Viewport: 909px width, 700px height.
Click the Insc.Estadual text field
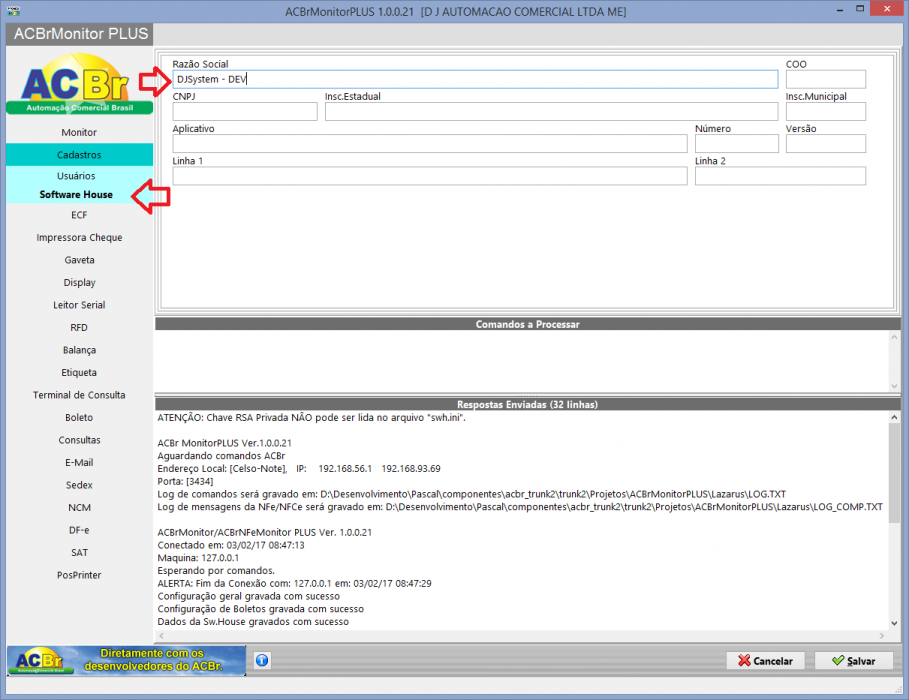coord(551,111)
